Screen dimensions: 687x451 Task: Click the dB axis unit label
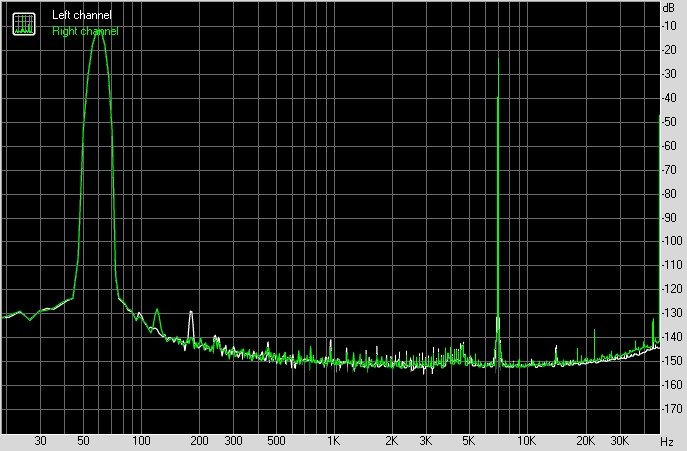click(669, 7)
